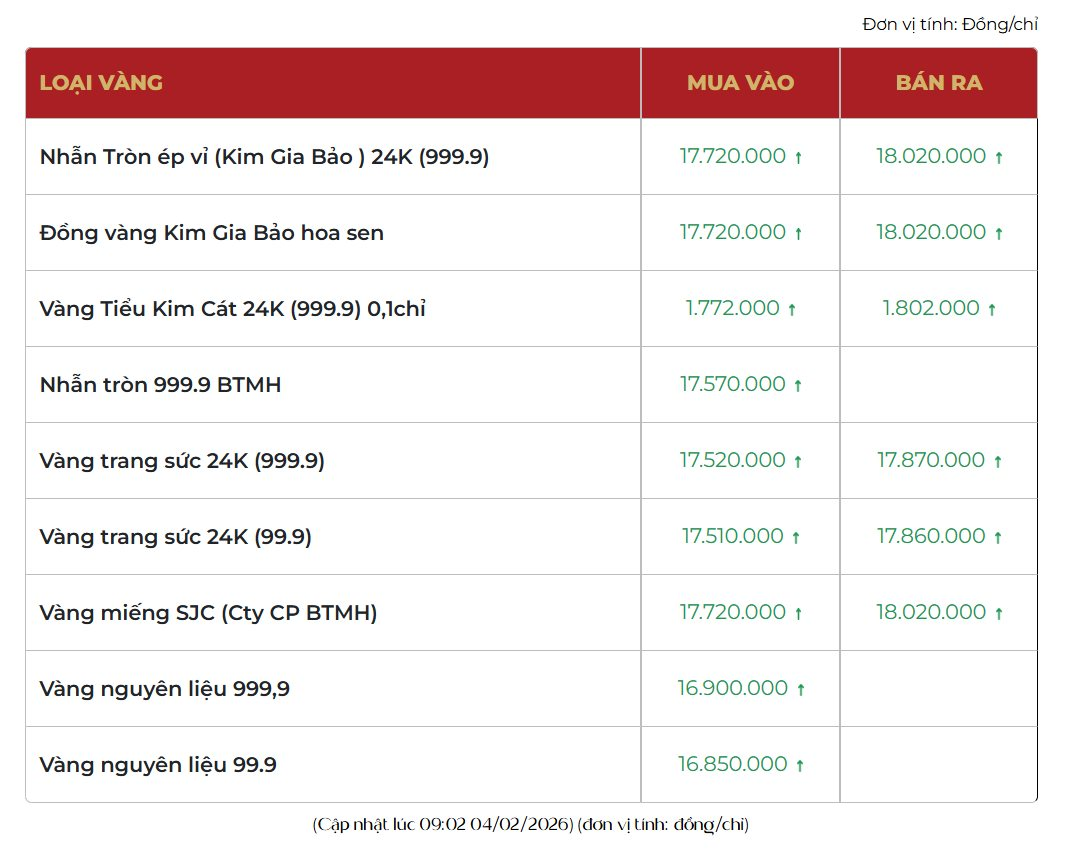Viewport: 1068px width, 849px height.
Task: Click the Đơn vị tính: Đồng/chỉ text at top
Action: tap(949, 24)
